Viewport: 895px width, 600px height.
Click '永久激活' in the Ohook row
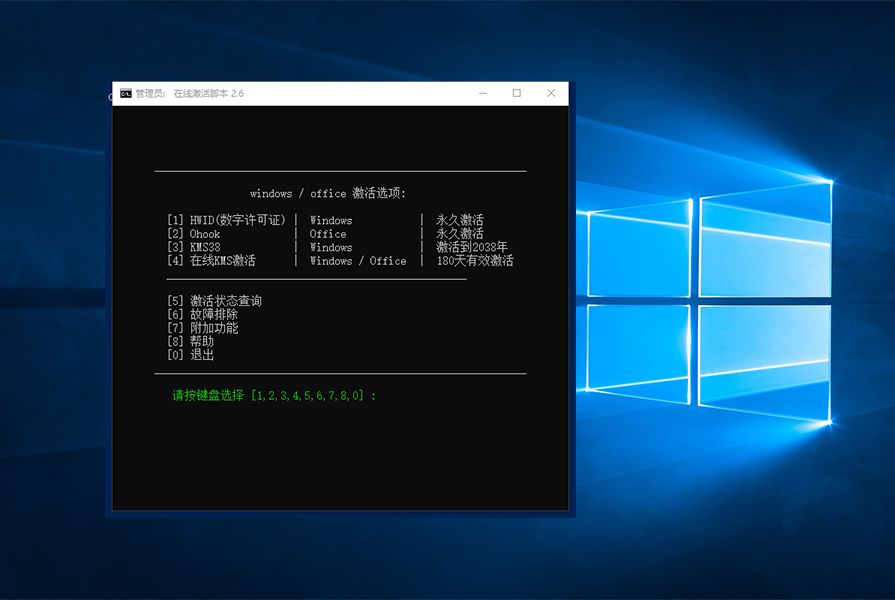(460, 233)
